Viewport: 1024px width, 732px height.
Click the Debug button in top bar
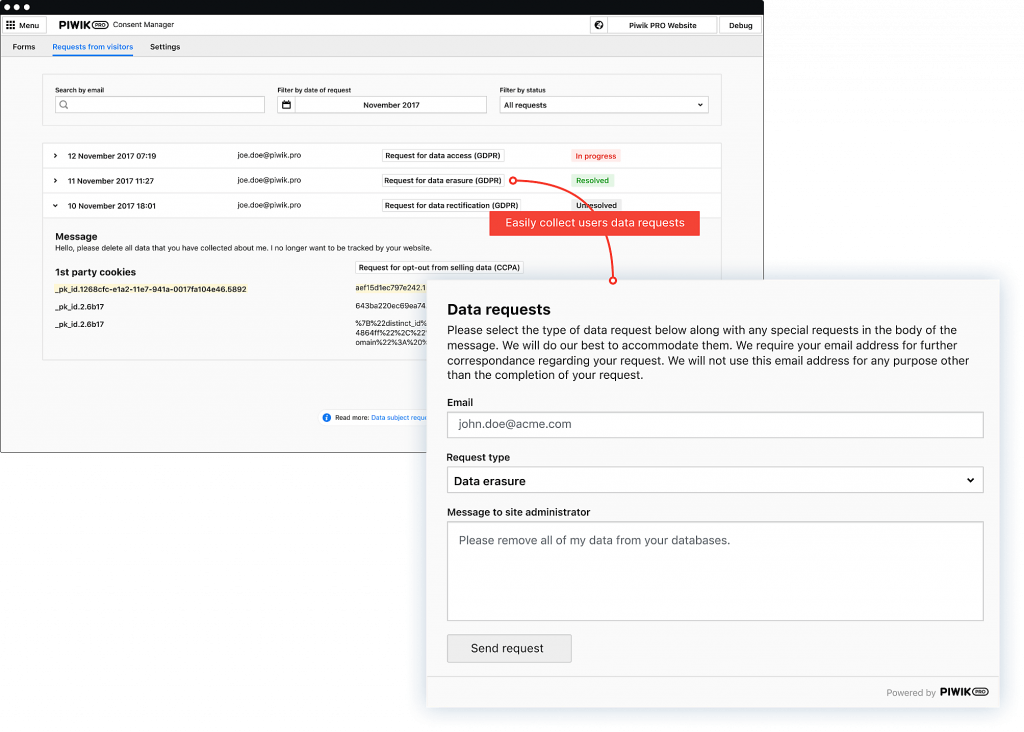click(x=740, y=24)
